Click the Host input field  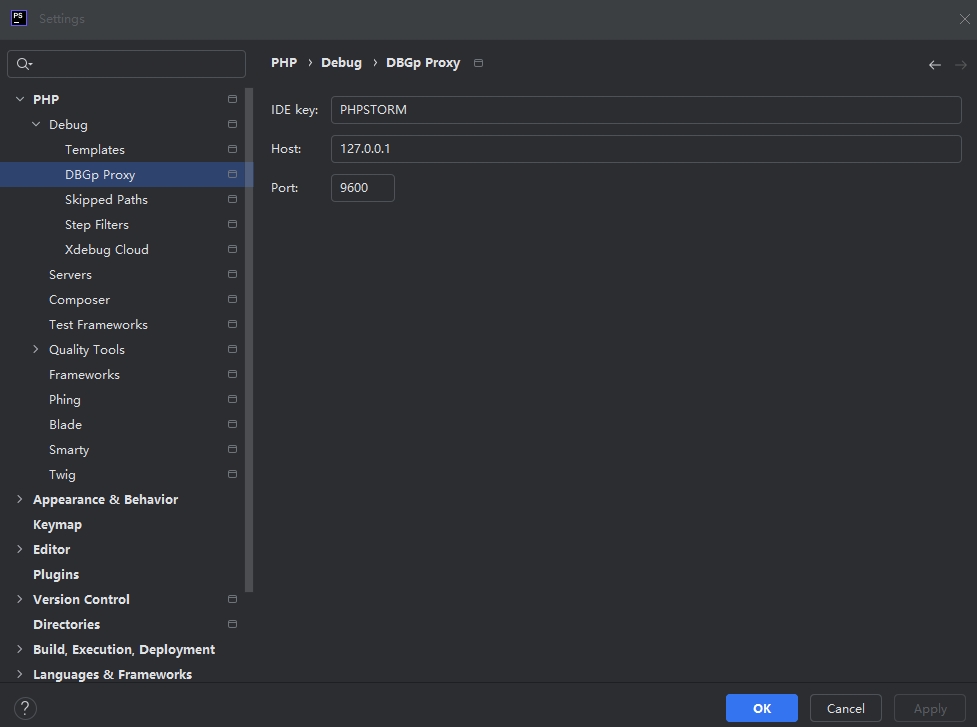[x=646, y=149]
